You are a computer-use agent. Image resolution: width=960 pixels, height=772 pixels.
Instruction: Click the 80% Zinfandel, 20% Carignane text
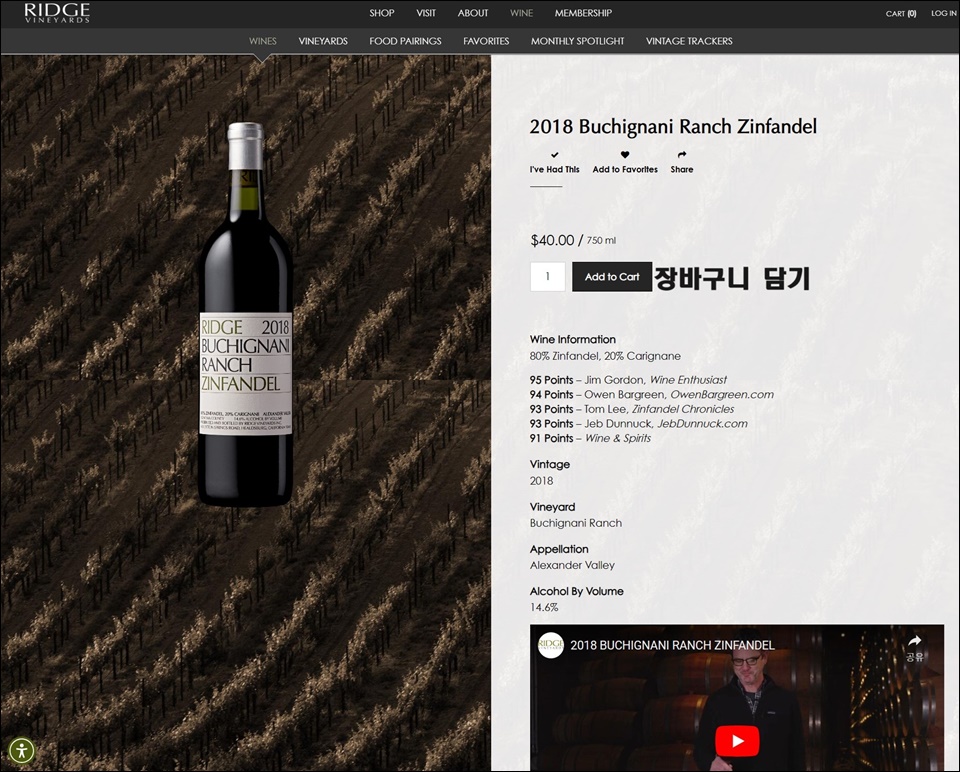(605, 356)
